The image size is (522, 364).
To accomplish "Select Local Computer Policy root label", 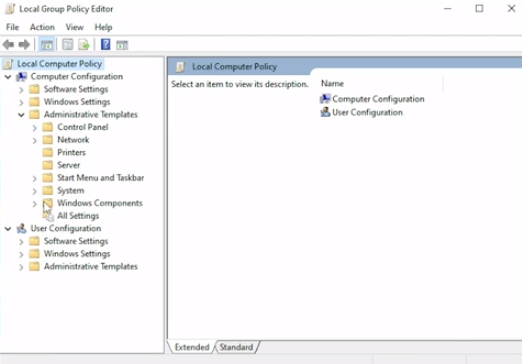I will coord(60,64).
